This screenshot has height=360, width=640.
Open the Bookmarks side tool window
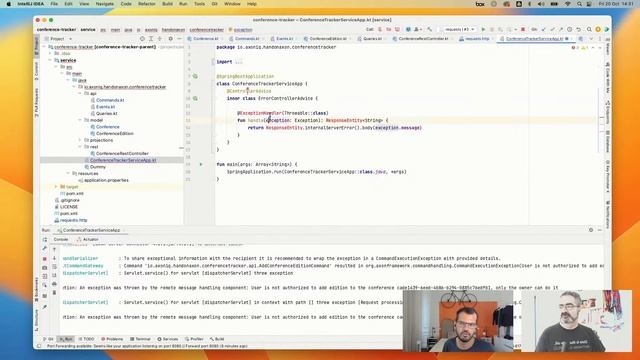pos(36,289)
